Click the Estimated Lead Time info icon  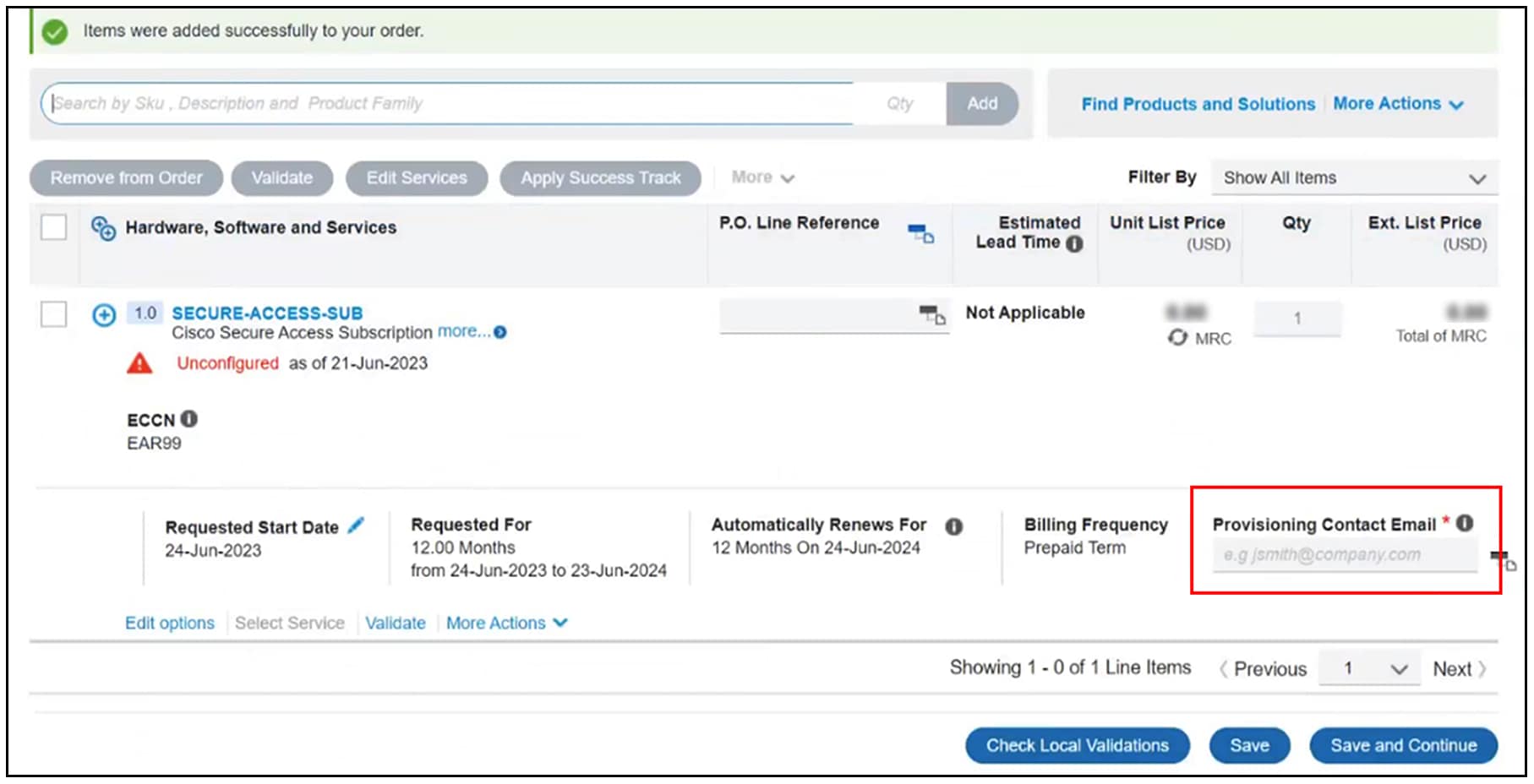click(x=1074, y=244)
